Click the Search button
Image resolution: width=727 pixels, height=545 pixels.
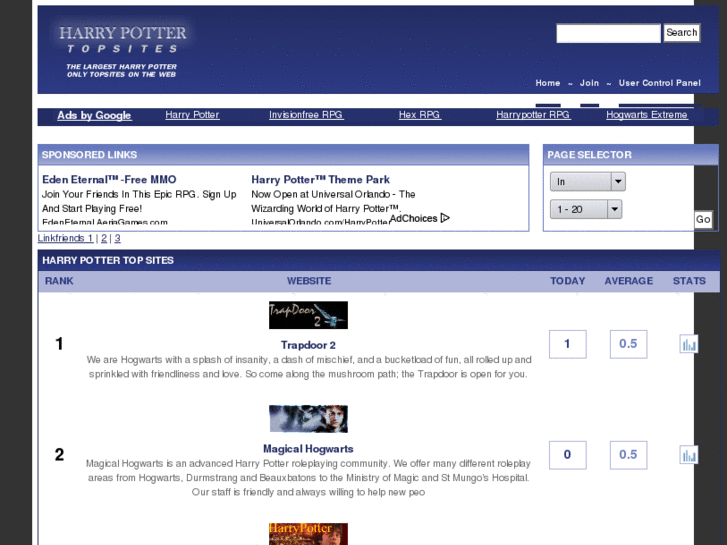pos(682,33)
